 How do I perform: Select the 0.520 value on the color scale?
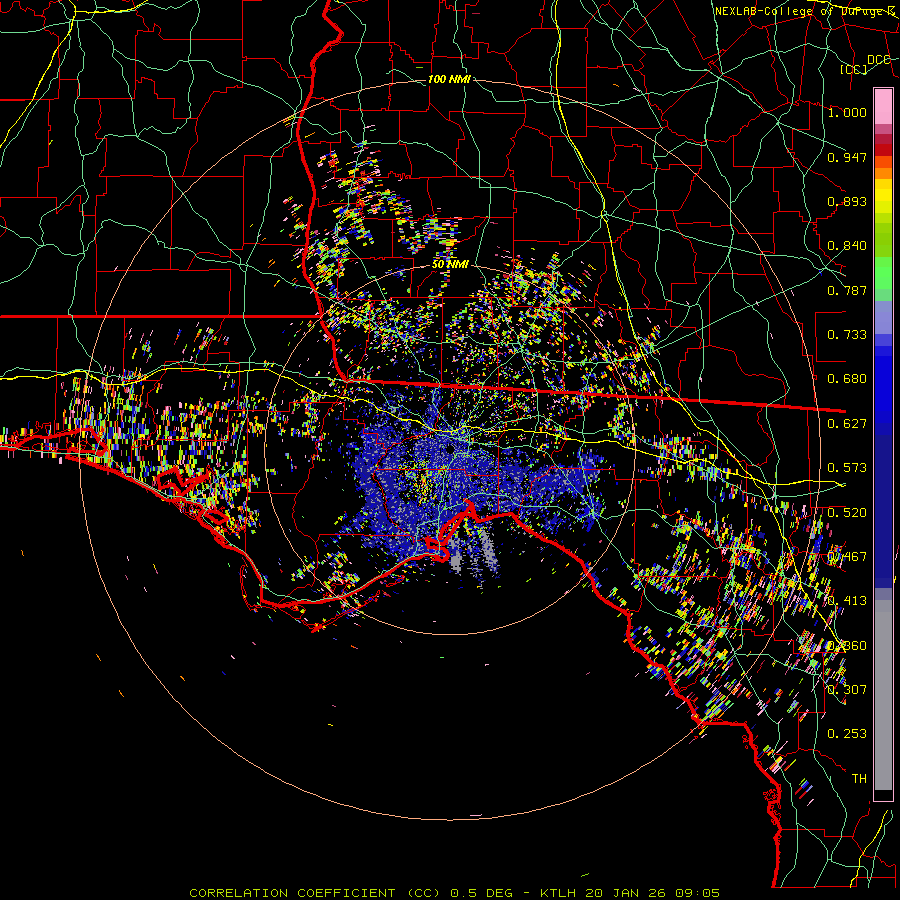tap(847, 513)
